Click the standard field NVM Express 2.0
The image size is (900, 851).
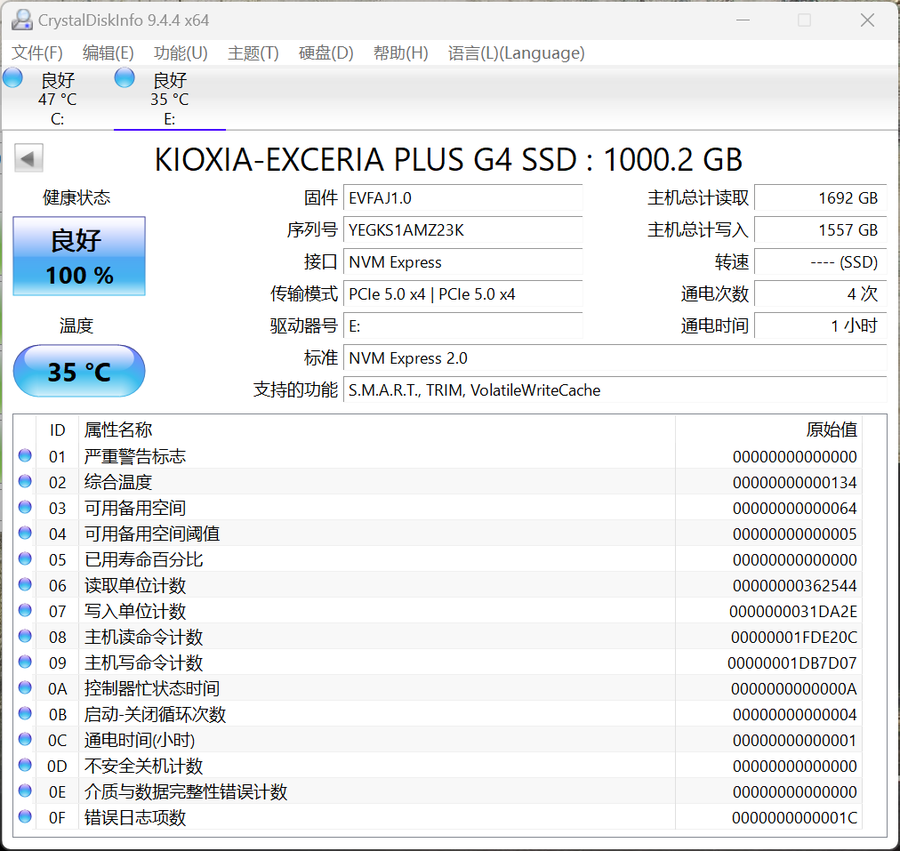coord(615,359)
